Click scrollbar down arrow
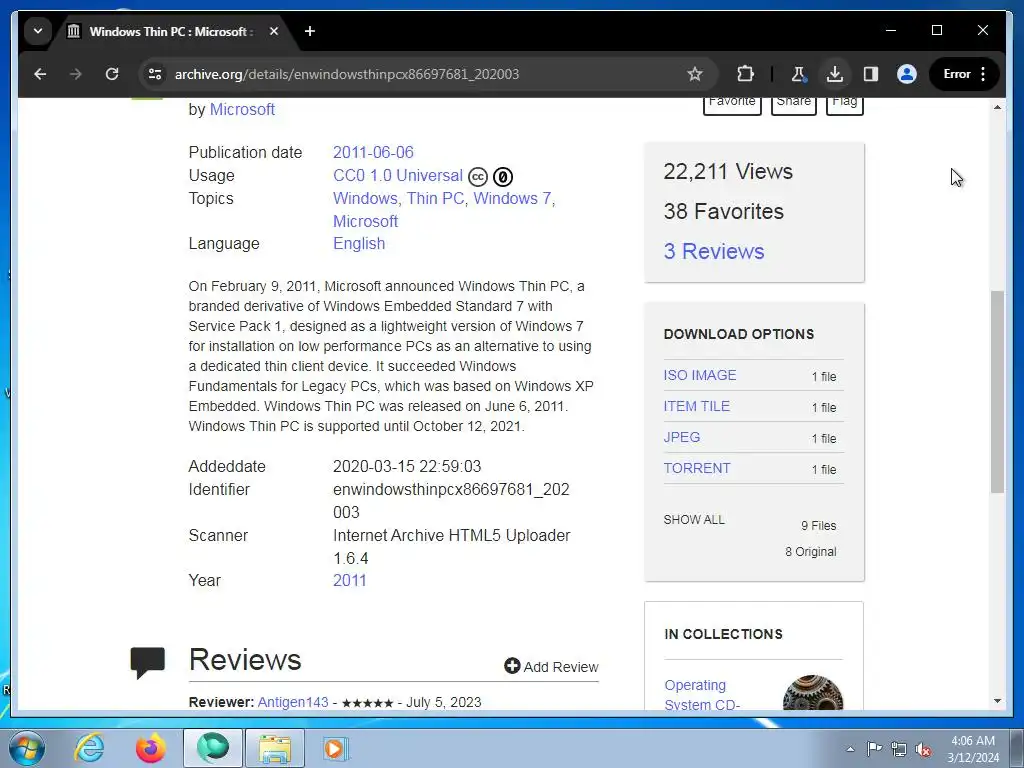The height and width of the screenshot is (768, 1024). 997,701
